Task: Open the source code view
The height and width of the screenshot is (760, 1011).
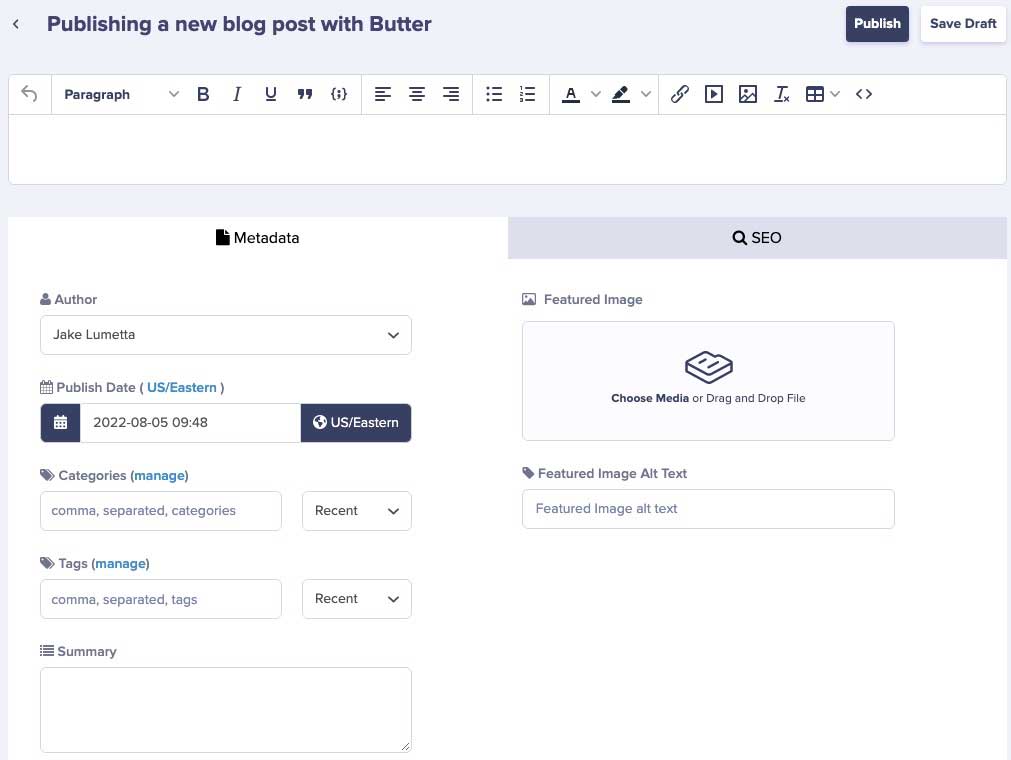Action: tap(864, 94)
